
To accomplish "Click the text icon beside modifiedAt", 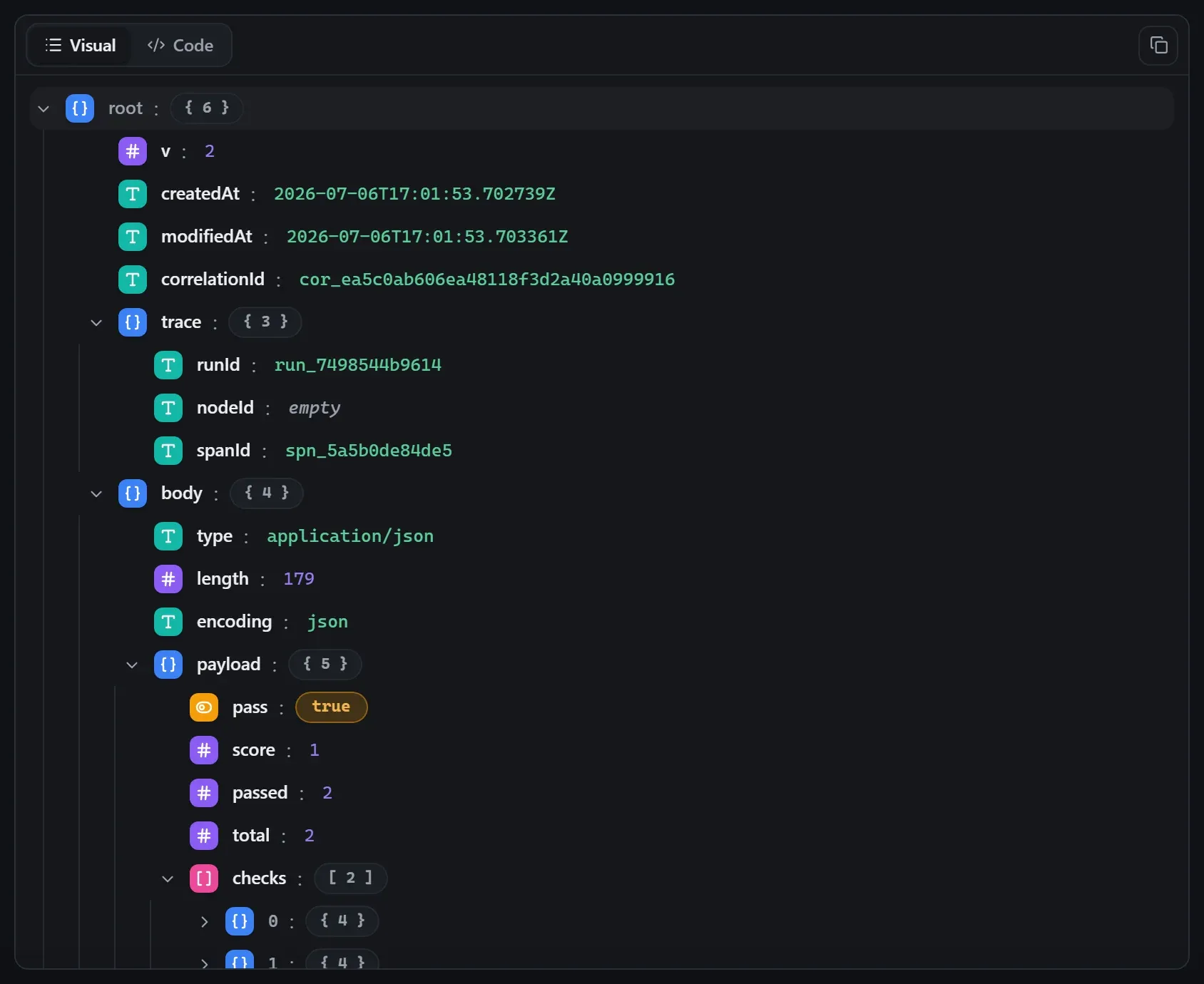I will coord(133,237).
